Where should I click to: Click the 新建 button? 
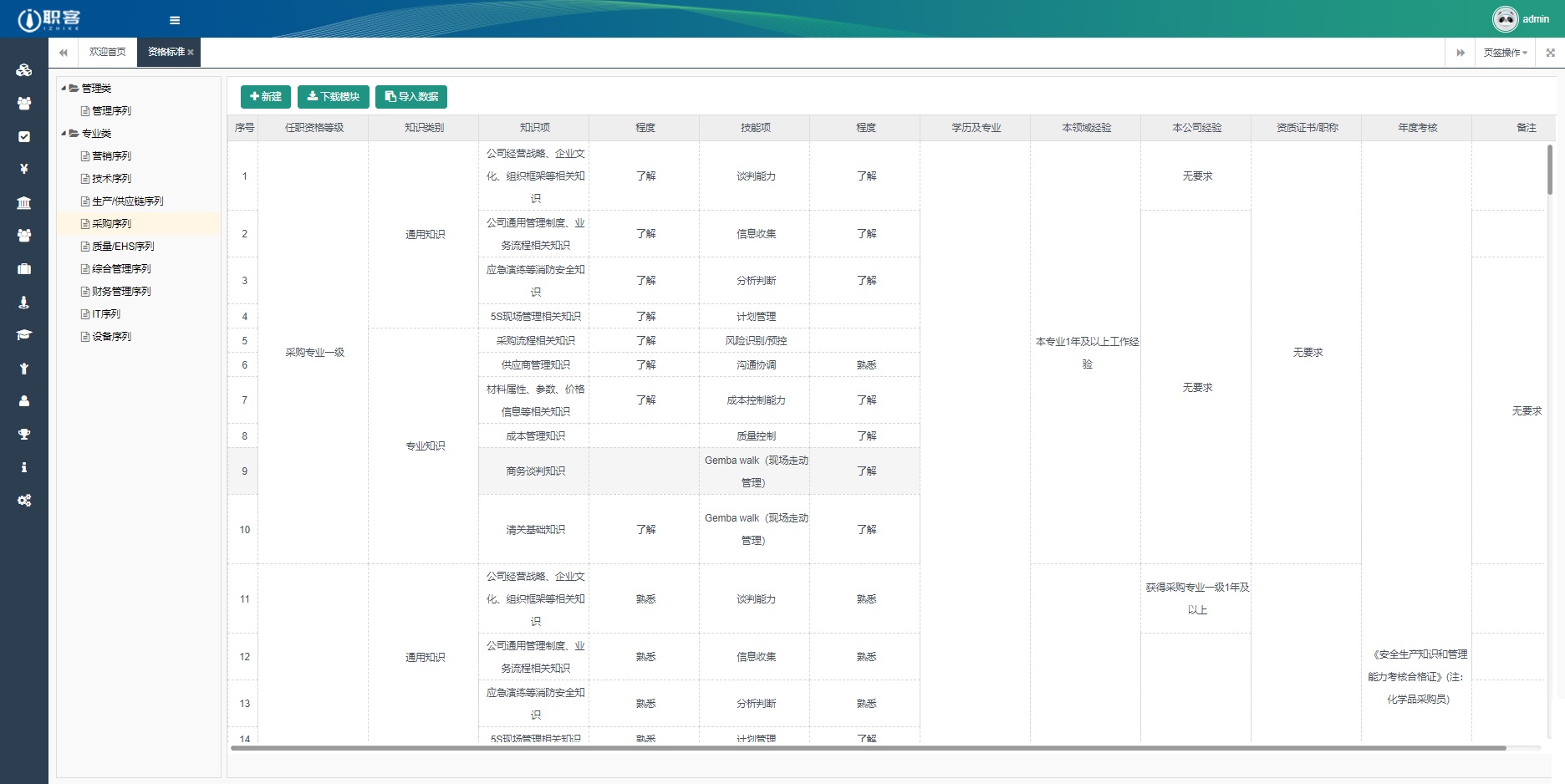265,97
